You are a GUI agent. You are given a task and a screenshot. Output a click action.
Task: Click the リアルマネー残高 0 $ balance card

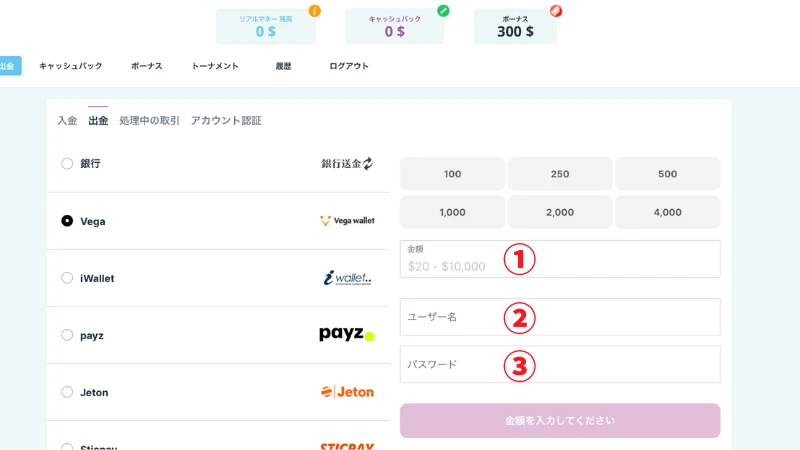pyautogui.click(x=266, y=26)
